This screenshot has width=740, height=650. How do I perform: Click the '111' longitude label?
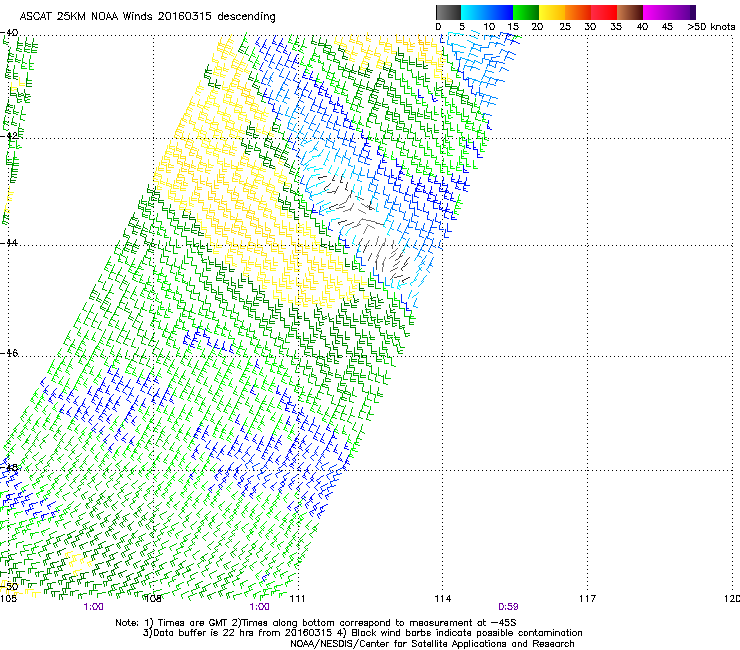[x=297, y=599]
